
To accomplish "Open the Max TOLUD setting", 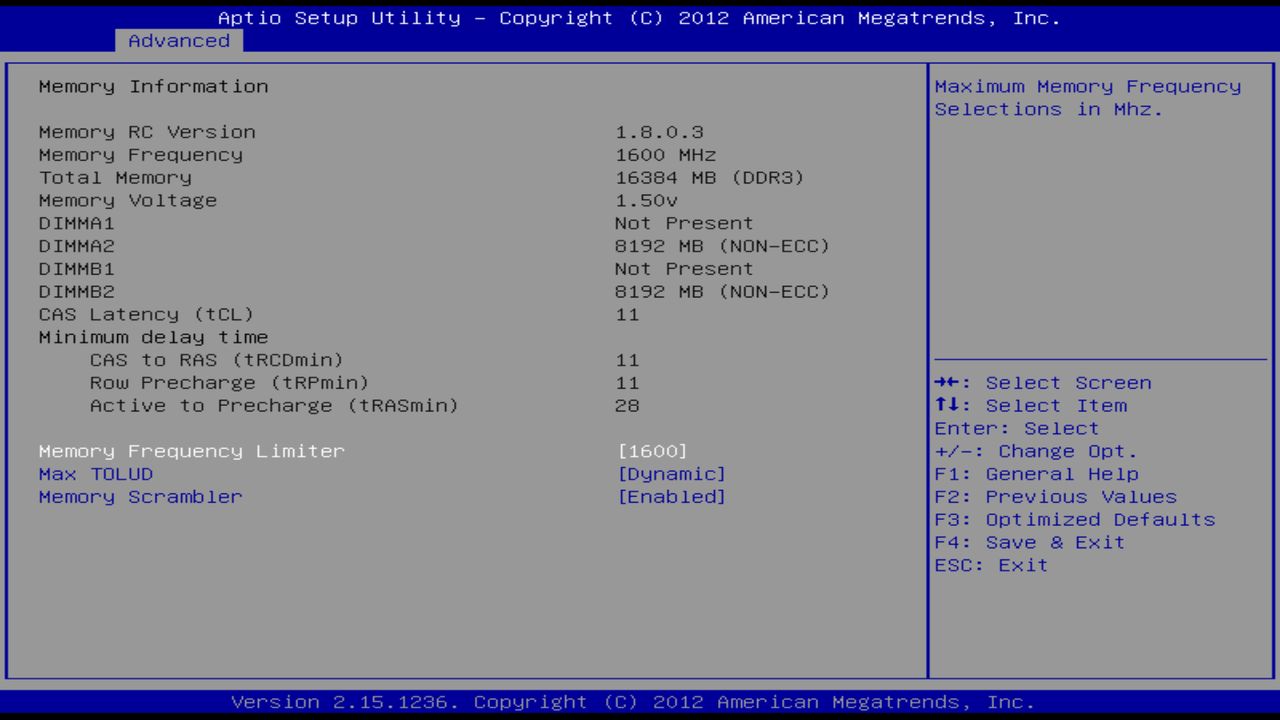I will (x=95, y=474).
